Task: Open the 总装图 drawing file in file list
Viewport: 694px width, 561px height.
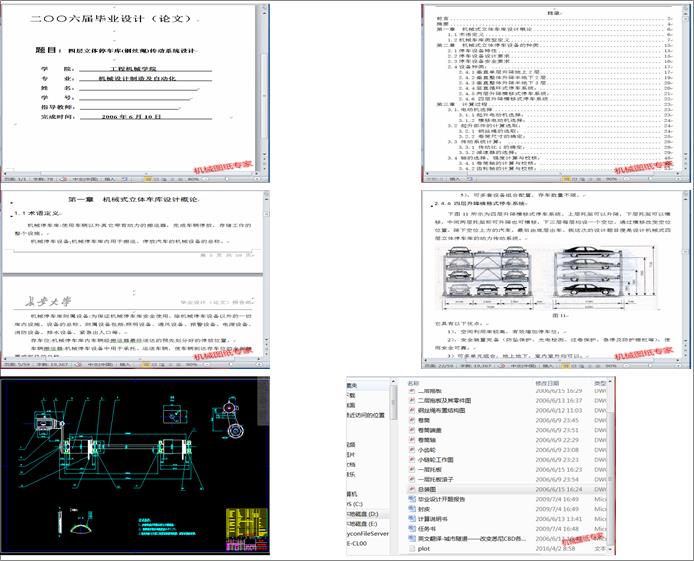Action: (427, 489)
